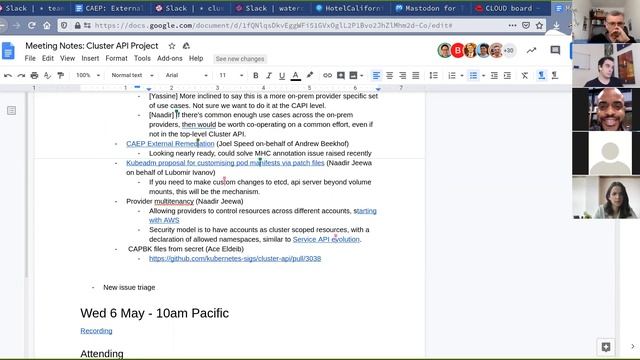Open the Recording link
The image size is (640, 360).
click(x=96, y=331)
